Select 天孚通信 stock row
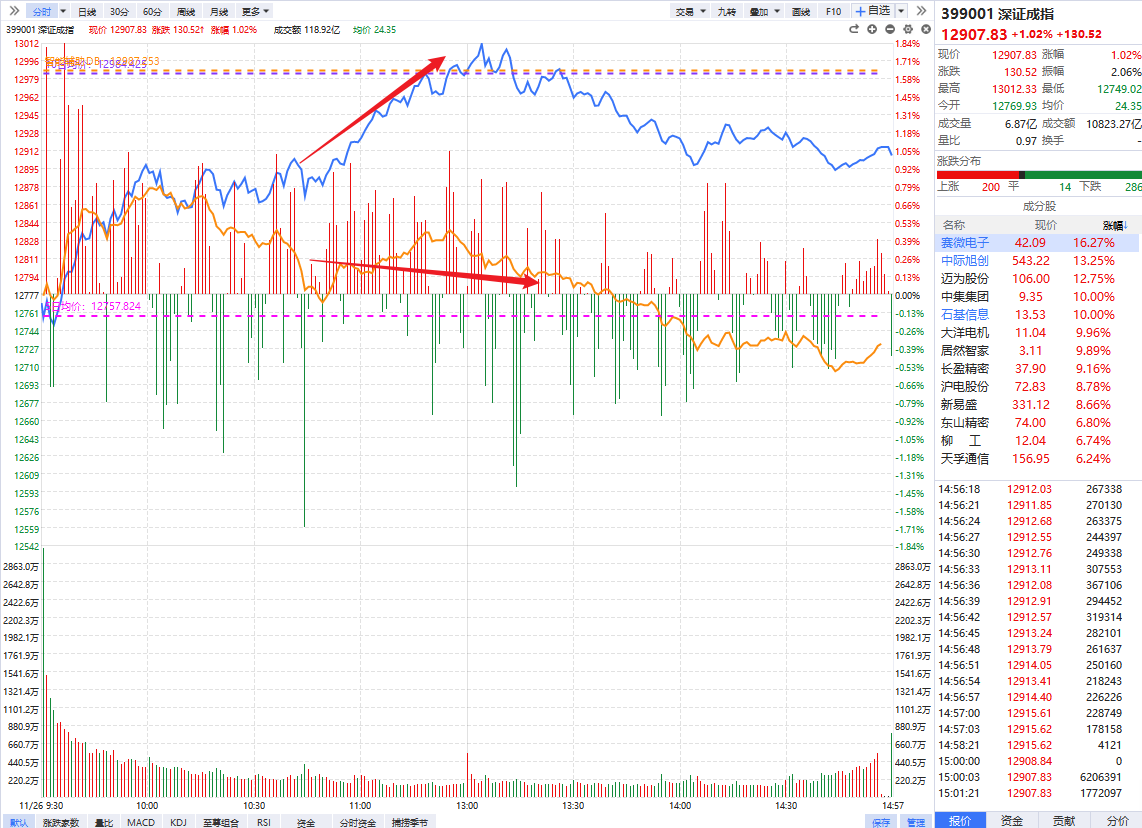 [x=1038, y=459]
